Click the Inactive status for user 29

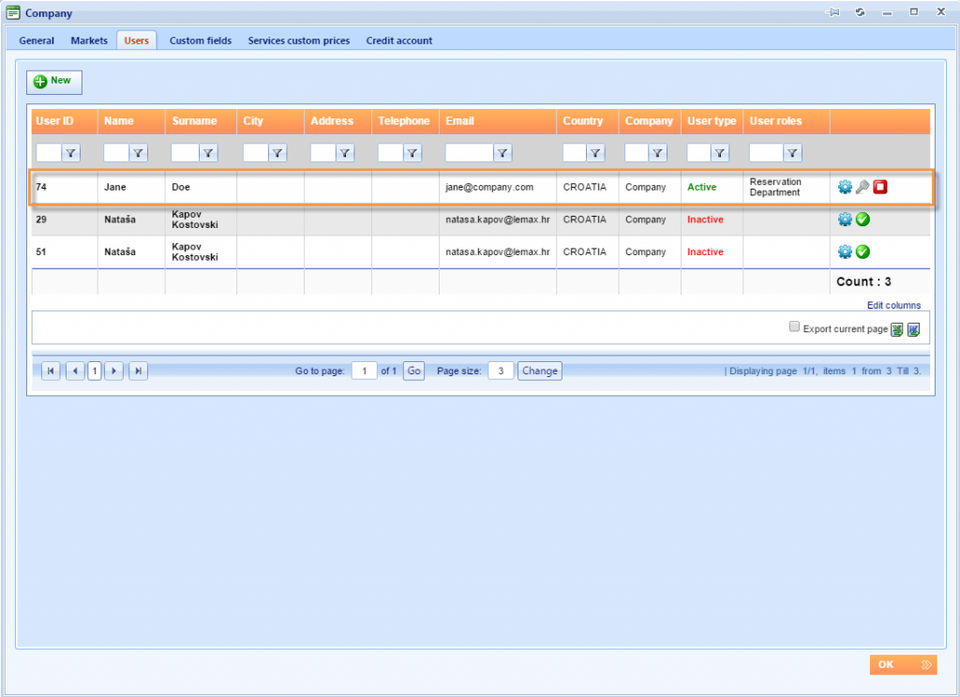(x=705, y=219)
